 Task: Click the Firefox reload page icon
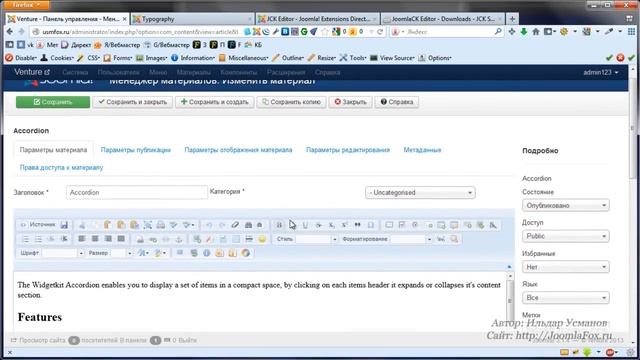[380, 31]
